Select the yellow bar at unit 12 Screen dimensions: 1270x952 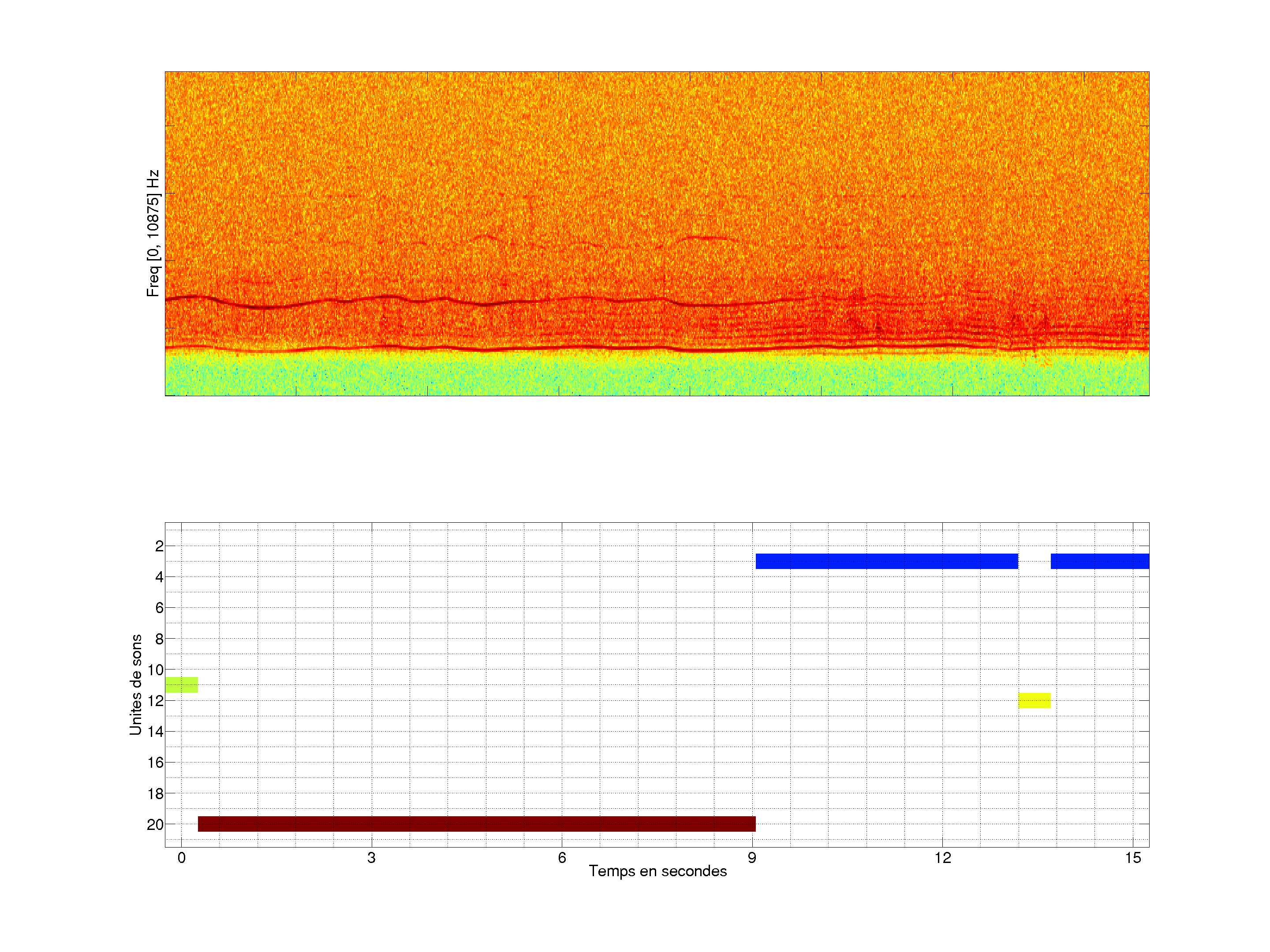pyautogui.click(x=1034, y=700)
